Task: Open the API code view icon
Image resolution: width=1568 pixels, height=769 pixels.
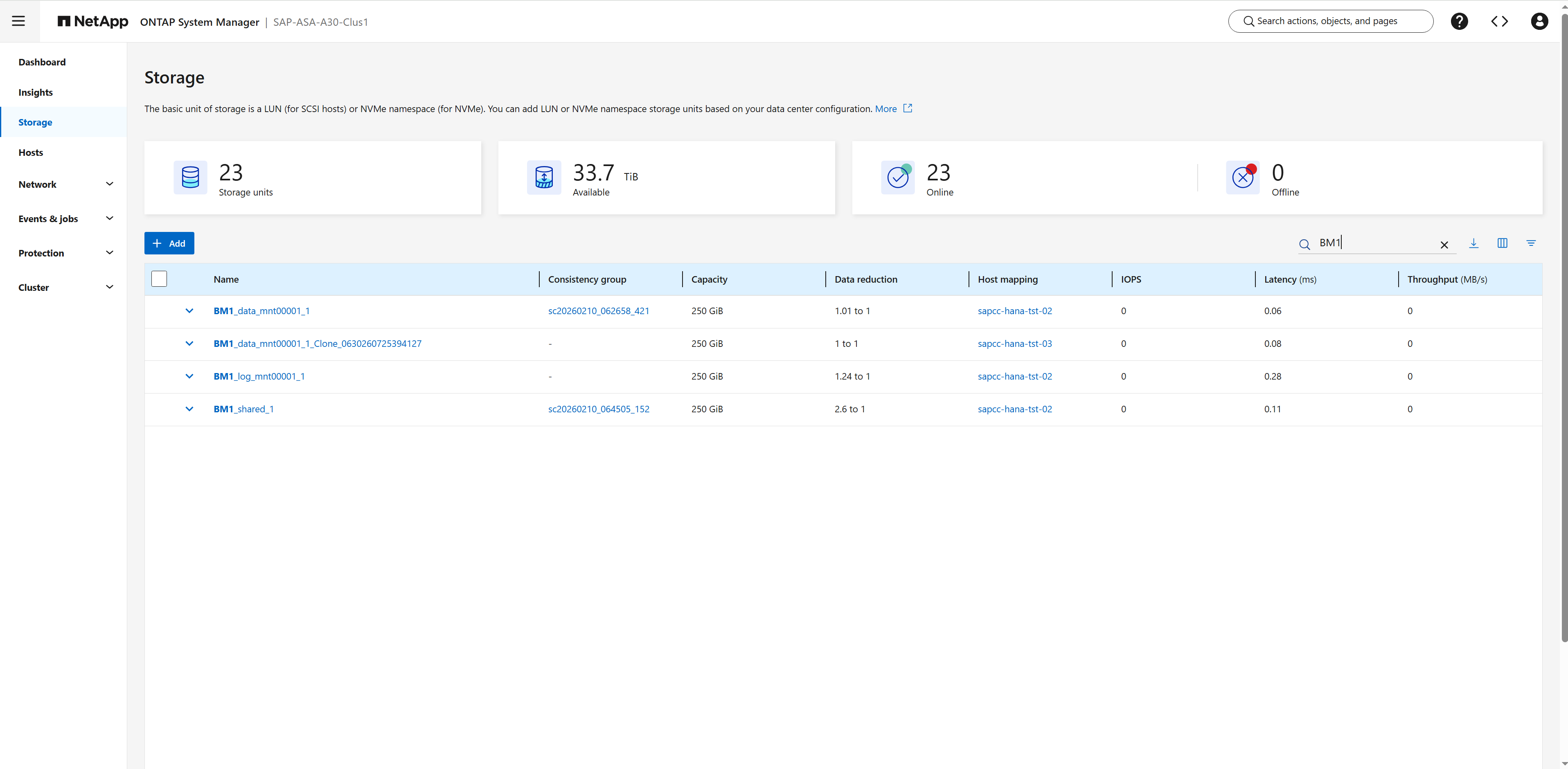Action: coord(1499,21)
